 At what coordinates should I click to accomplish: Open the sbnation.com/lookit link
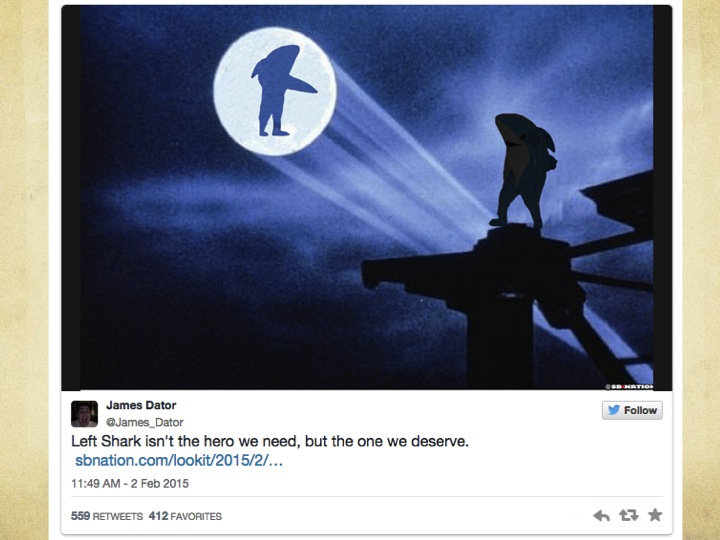tap(179, 460)
